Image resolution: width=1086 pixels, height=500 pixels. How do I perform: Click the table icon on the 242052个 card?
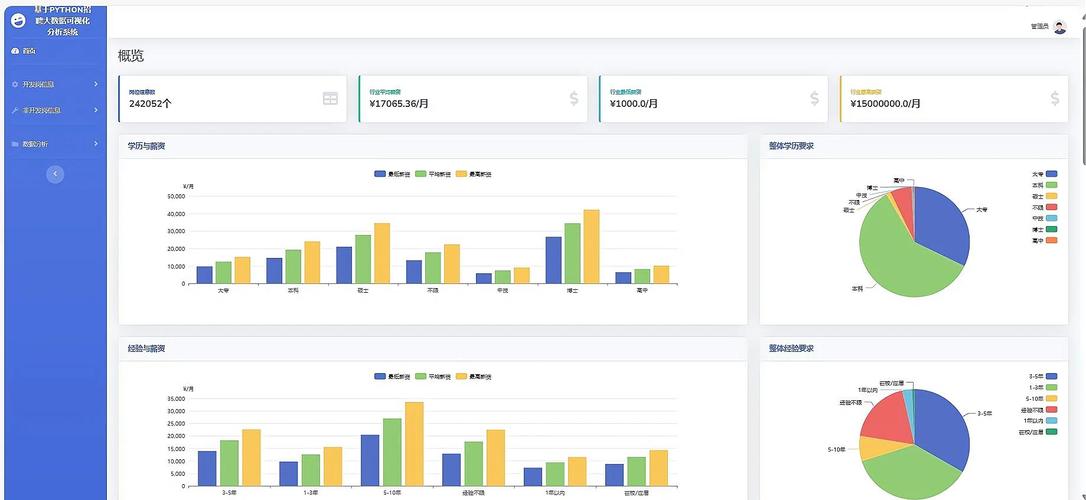pyautogui.click(x=330, y=98)
